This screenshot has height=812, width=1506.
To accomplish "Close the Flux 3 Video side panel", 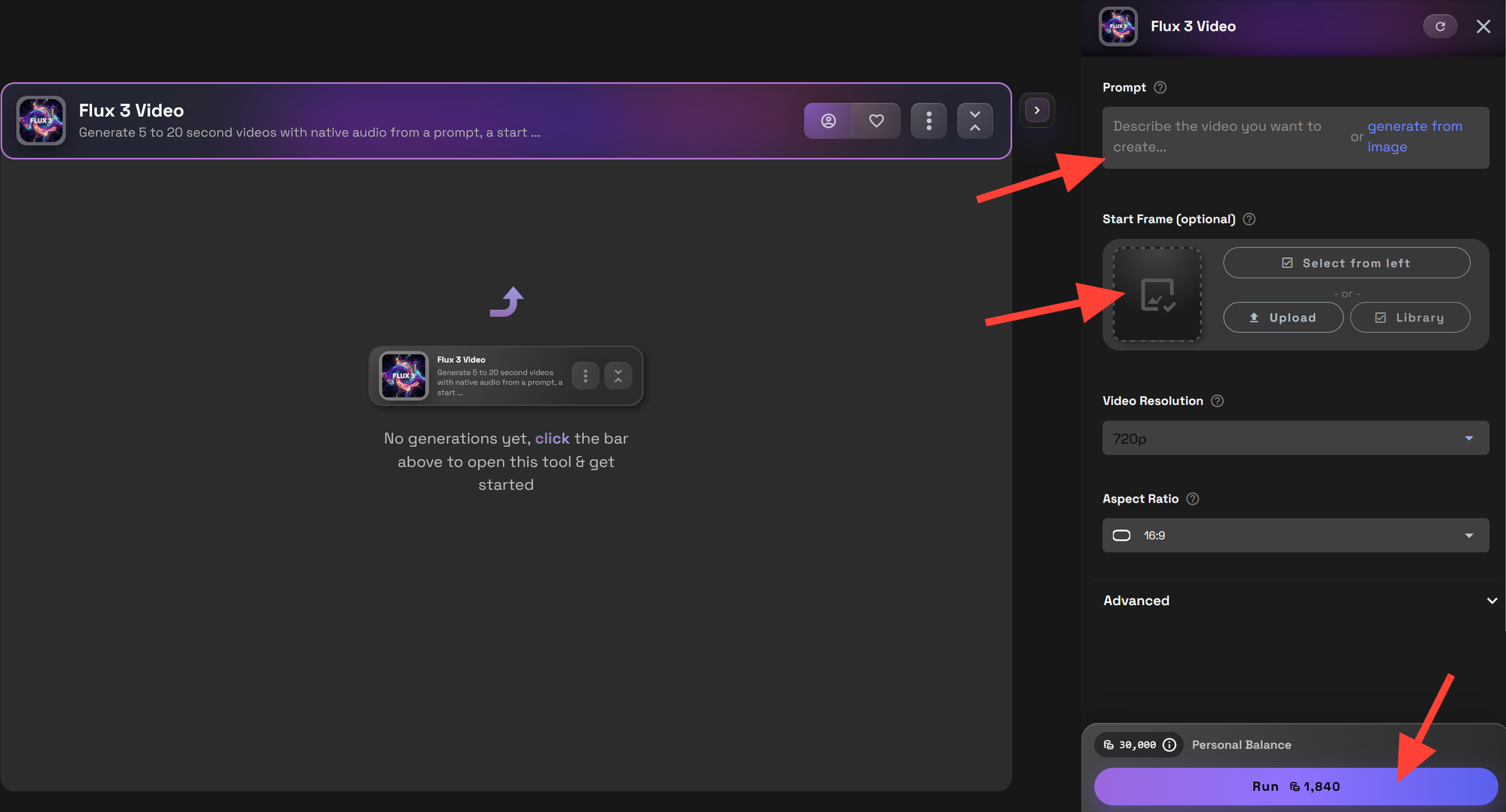I will (1483, 26).
